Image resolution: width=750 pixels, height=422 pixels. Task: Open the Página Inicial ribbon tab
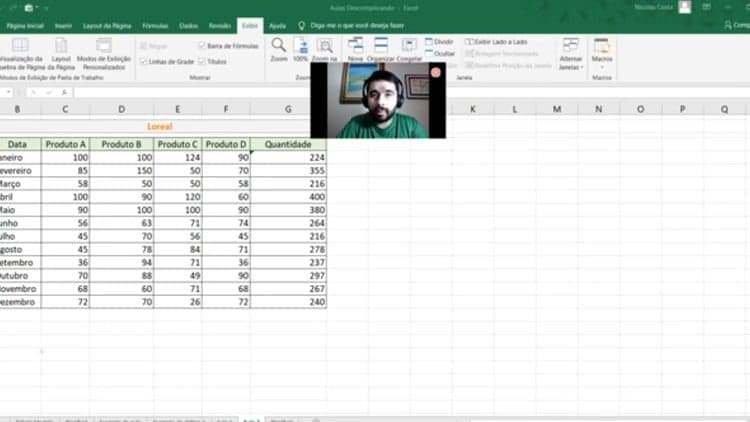click(x=25, y=26)
